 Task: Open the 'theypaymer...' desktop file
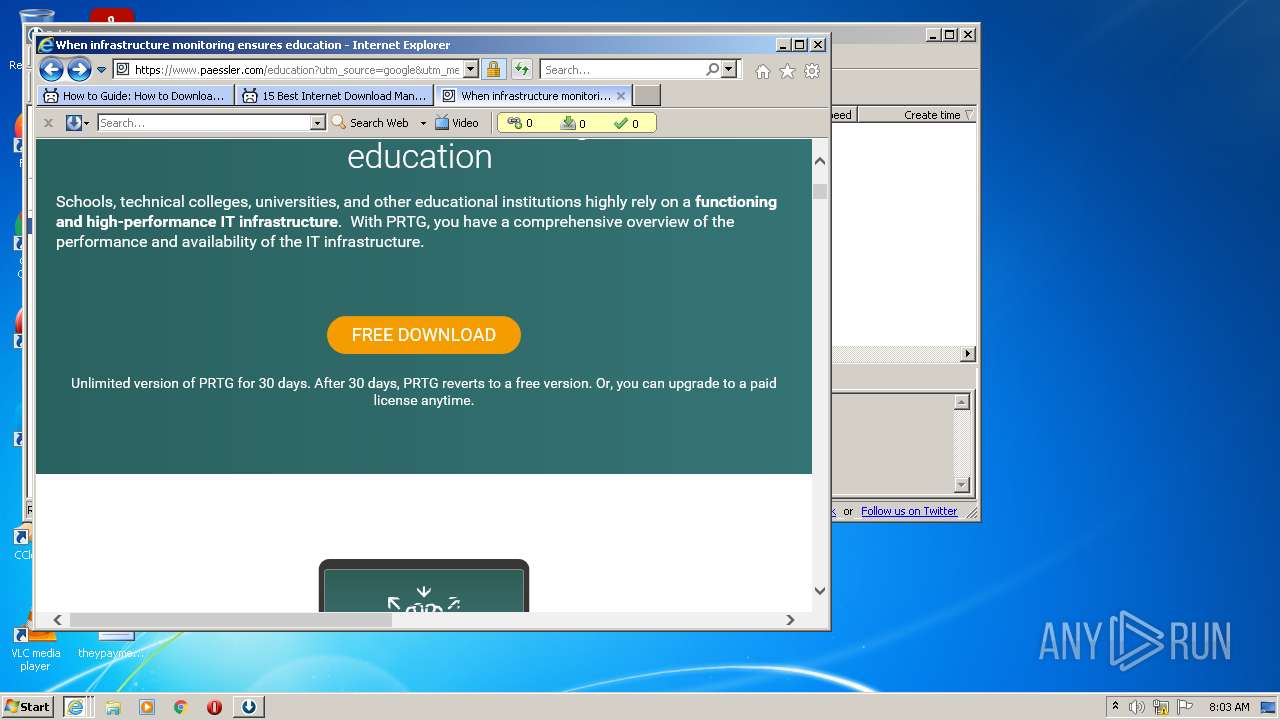pyautogui.click(x=111, y=645)
